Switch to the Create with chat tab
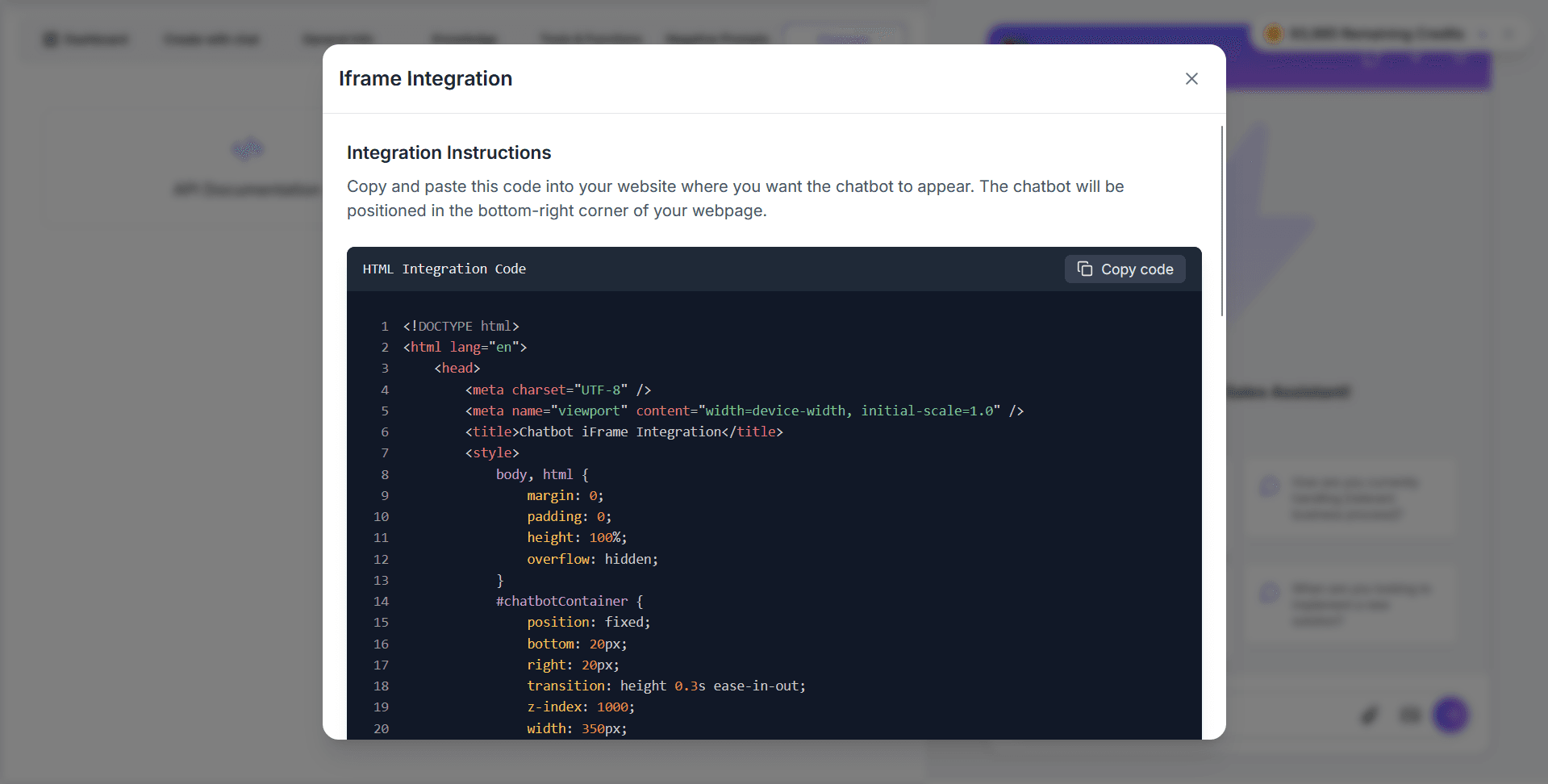The height and width of the screenshot is (784, 1548). click(x=211, y=39)
